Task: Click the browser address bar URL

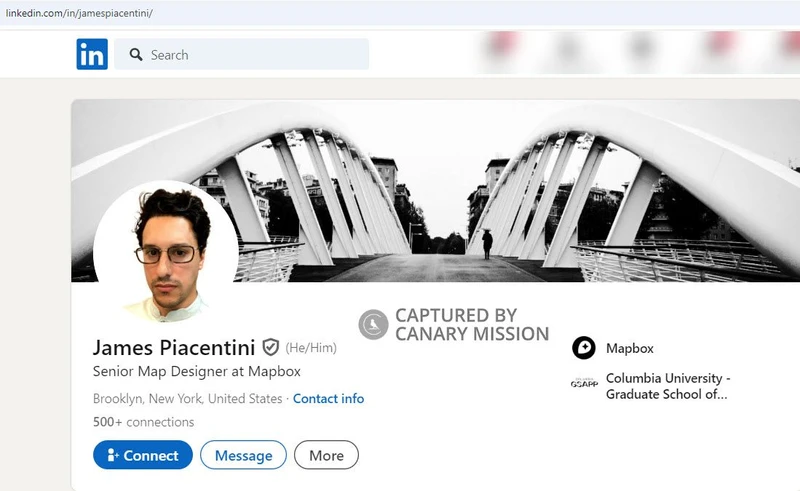Action: [79, 13]
